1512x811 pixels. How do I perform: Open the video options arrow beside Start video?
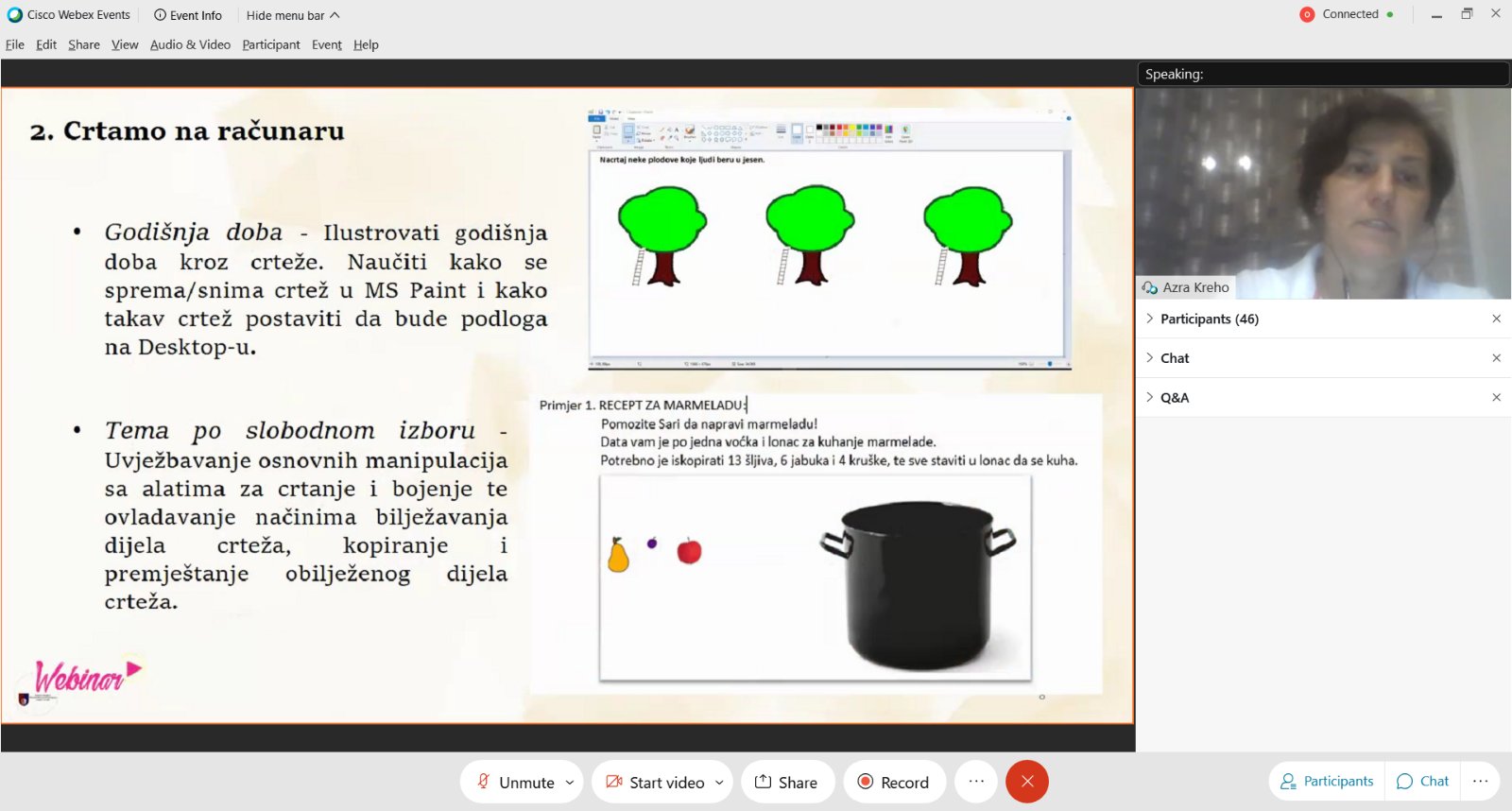point(719,783)
